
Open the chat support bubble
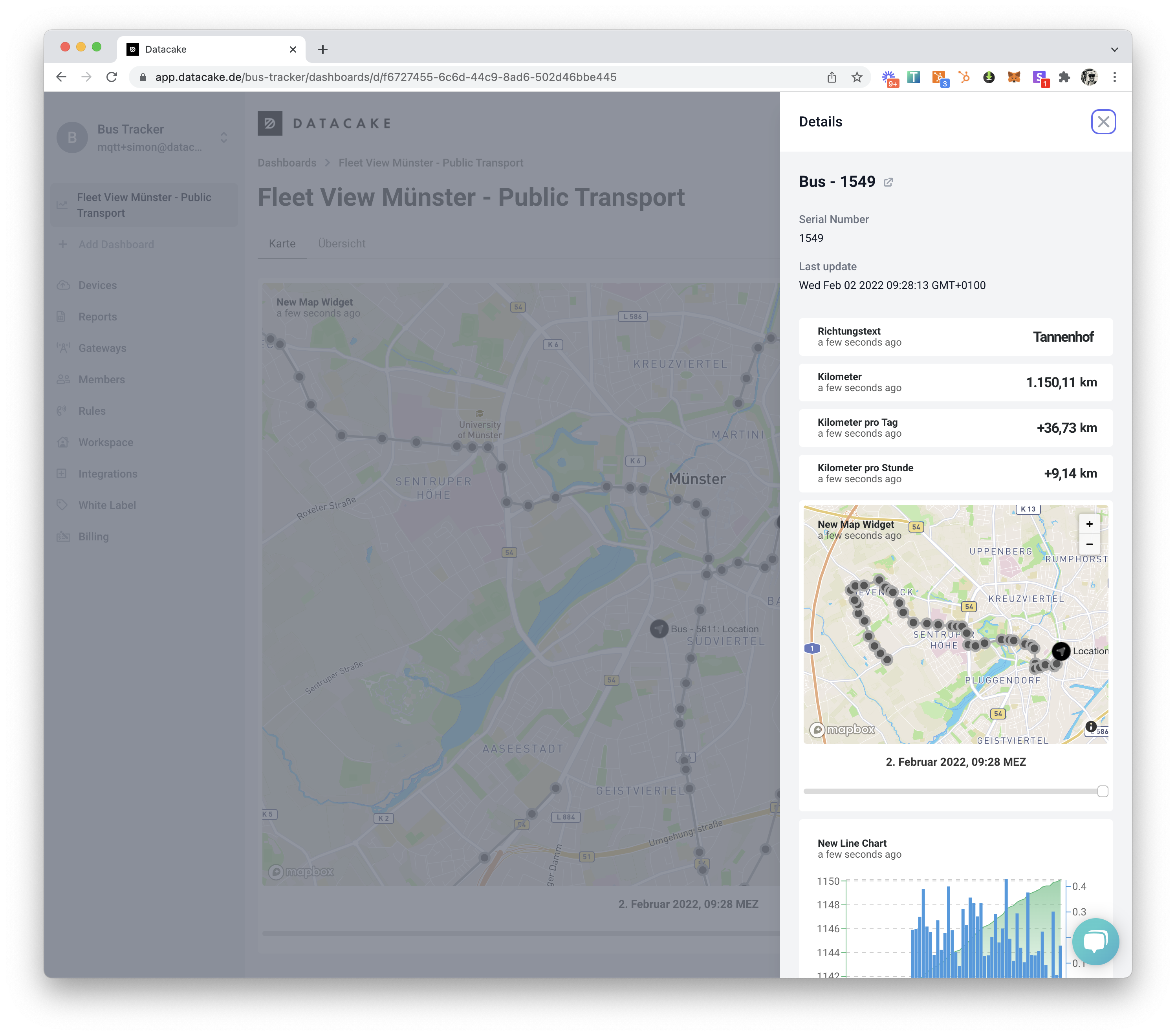click(x=1095, y=941)
